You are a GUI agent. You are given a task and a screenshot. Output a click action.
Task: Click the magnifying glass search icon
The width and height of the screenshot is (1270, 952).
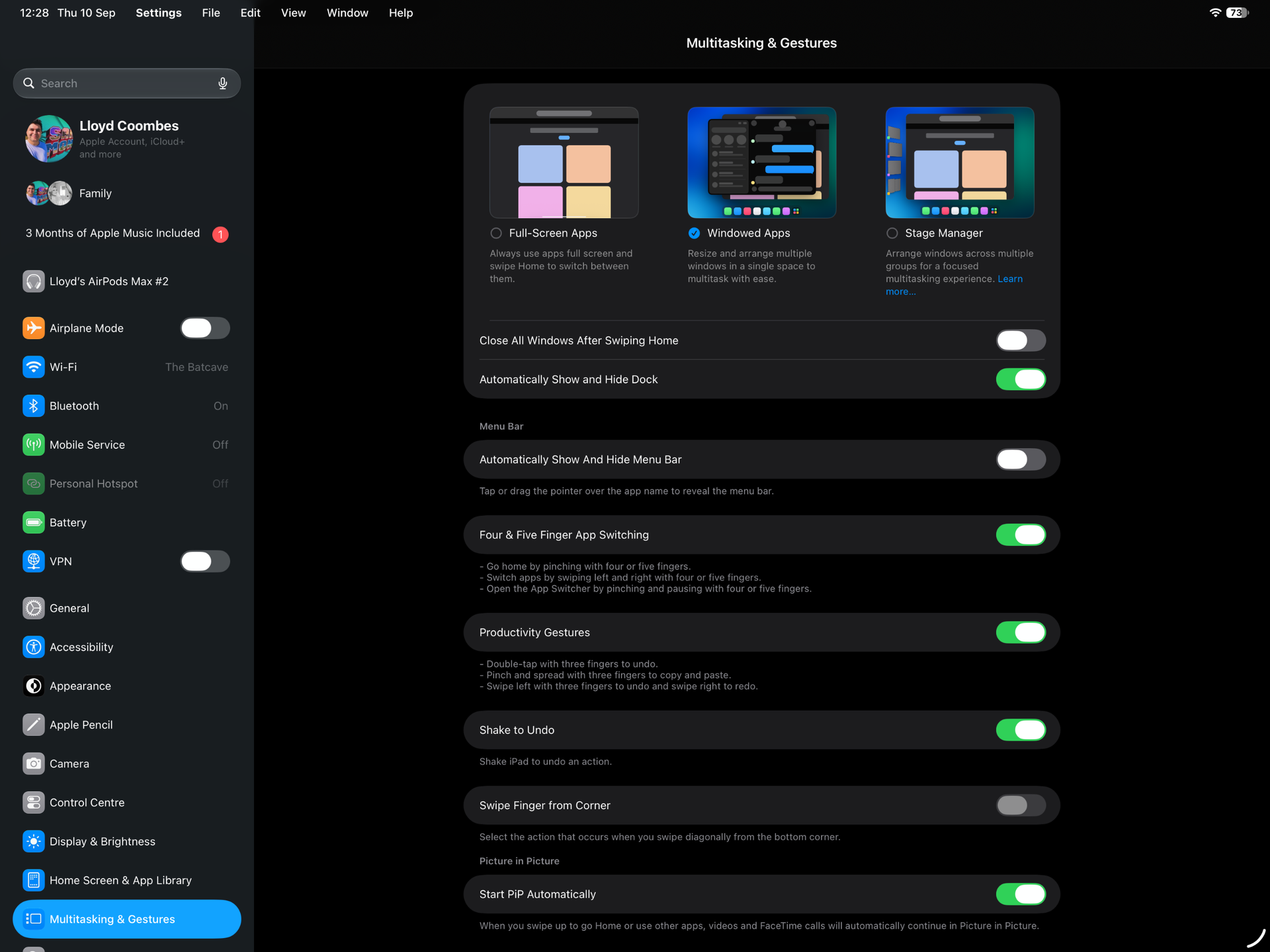(28, 83)
